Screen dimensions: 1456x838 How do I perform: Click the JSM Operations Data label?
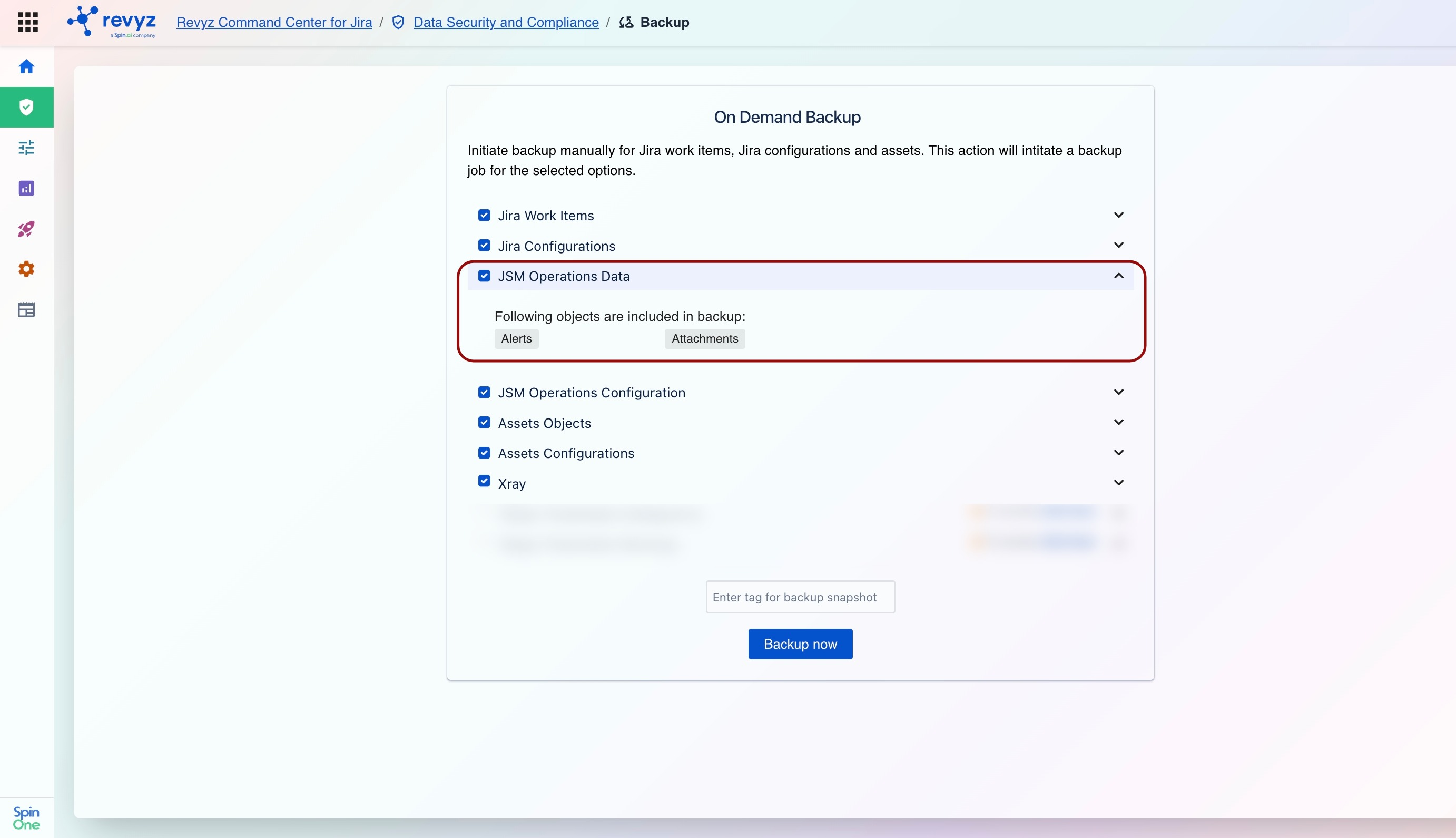pyautogui.click(x=564, y=277)
